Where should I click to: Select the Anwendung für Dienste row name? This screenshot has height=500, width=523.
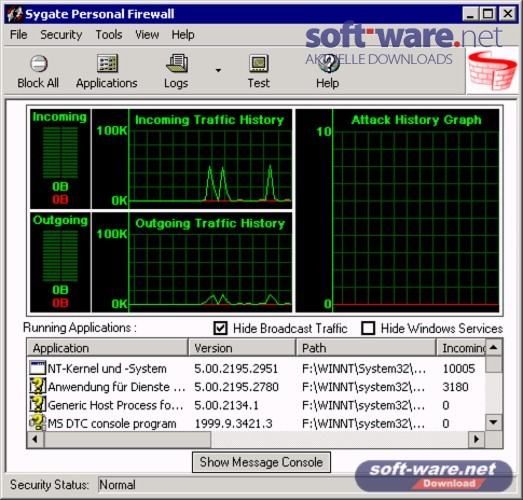[x=117, y=387]
